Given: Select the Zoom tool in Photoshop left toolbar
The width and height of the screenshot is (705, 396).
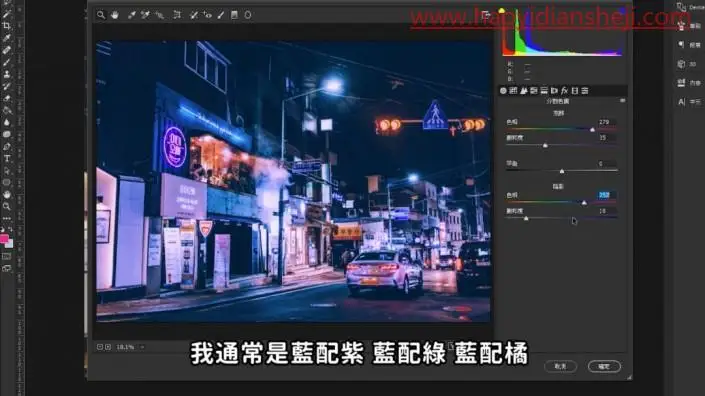Looking at the screenshot, I should click(x=7, y=206).
